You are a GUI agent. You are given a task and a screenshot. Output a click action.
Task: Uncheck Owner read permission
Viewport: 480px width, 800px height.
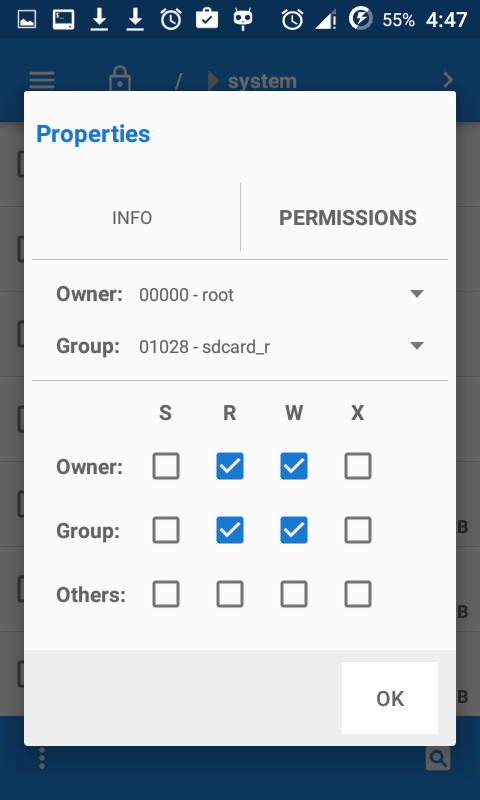click(230, 466)
